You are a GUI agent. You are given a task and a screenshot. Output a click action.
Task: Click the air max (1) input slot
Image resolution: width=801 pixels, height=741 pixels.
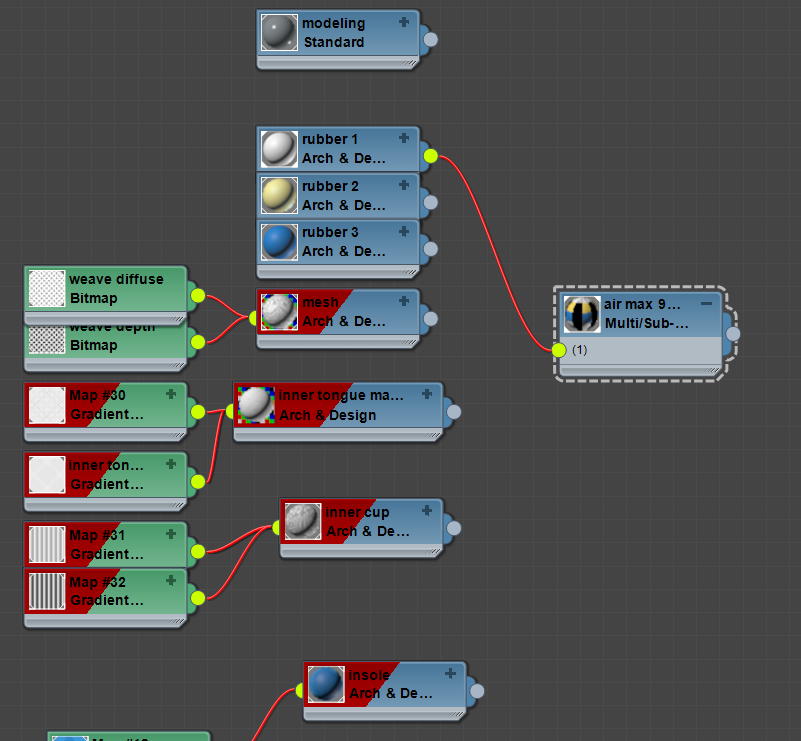559,350
